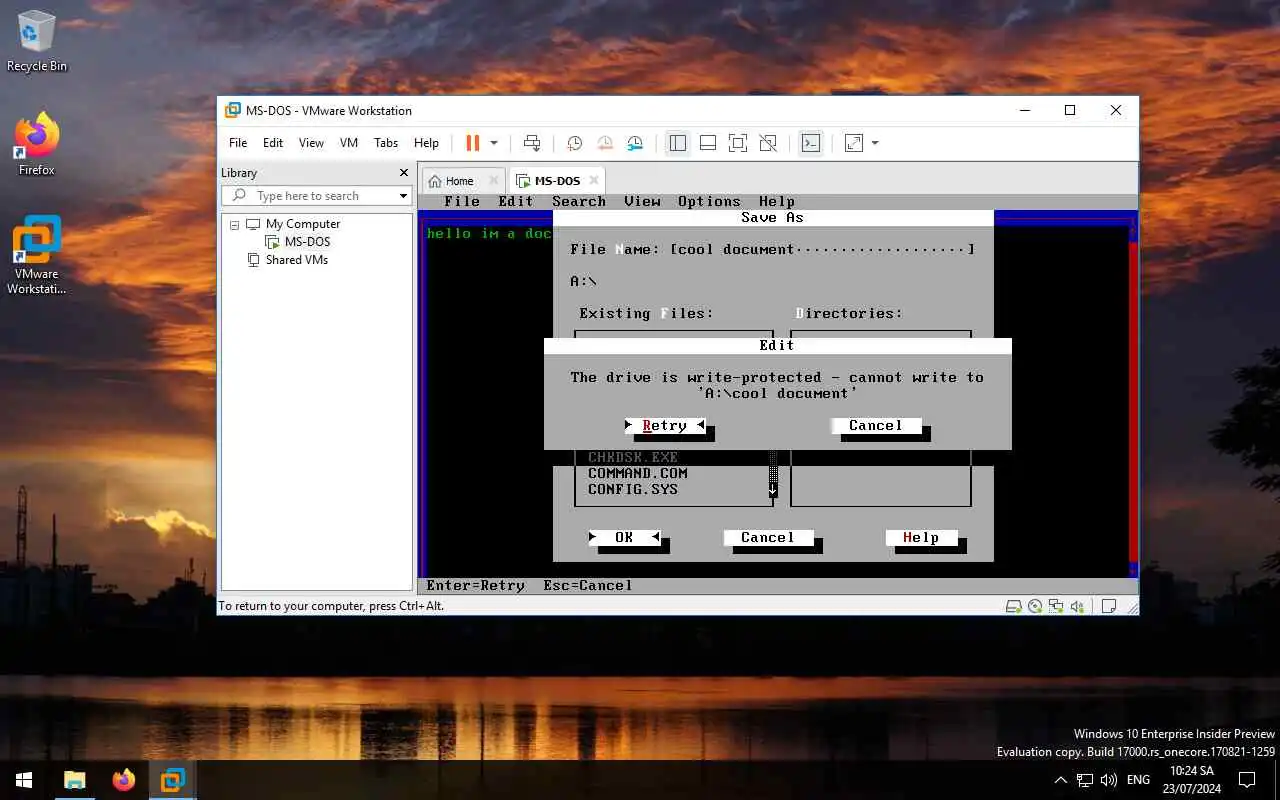The height and width of the screenshot is (800, 1280).
Task: Pause the virtual machine with the orange pause button
Action: 473,143
